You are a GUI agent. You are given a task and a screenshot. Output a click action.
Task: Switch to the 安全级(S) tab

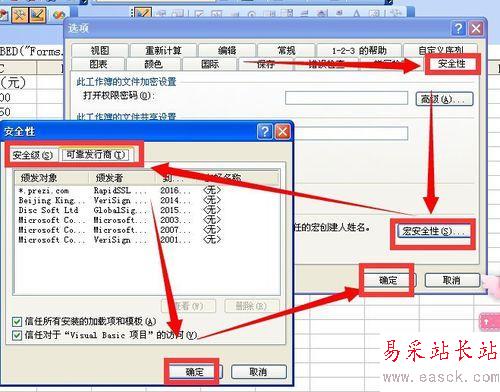tap(33, 155)
